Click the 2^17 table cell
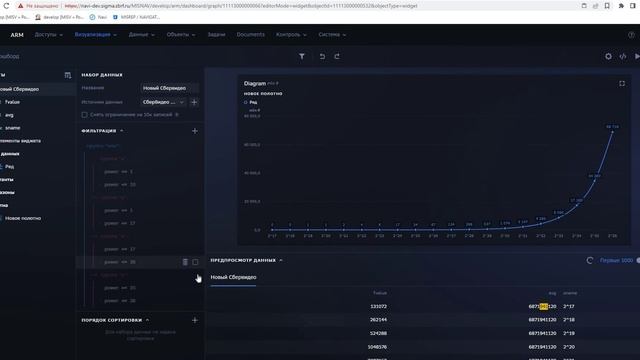 tap(569, 307)
